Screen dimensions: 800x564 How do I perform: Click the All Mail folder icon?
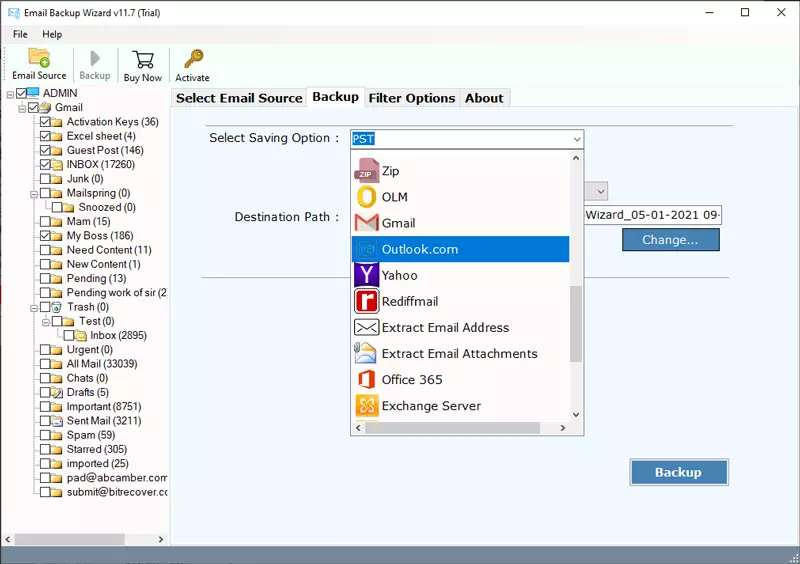point(57,364)
